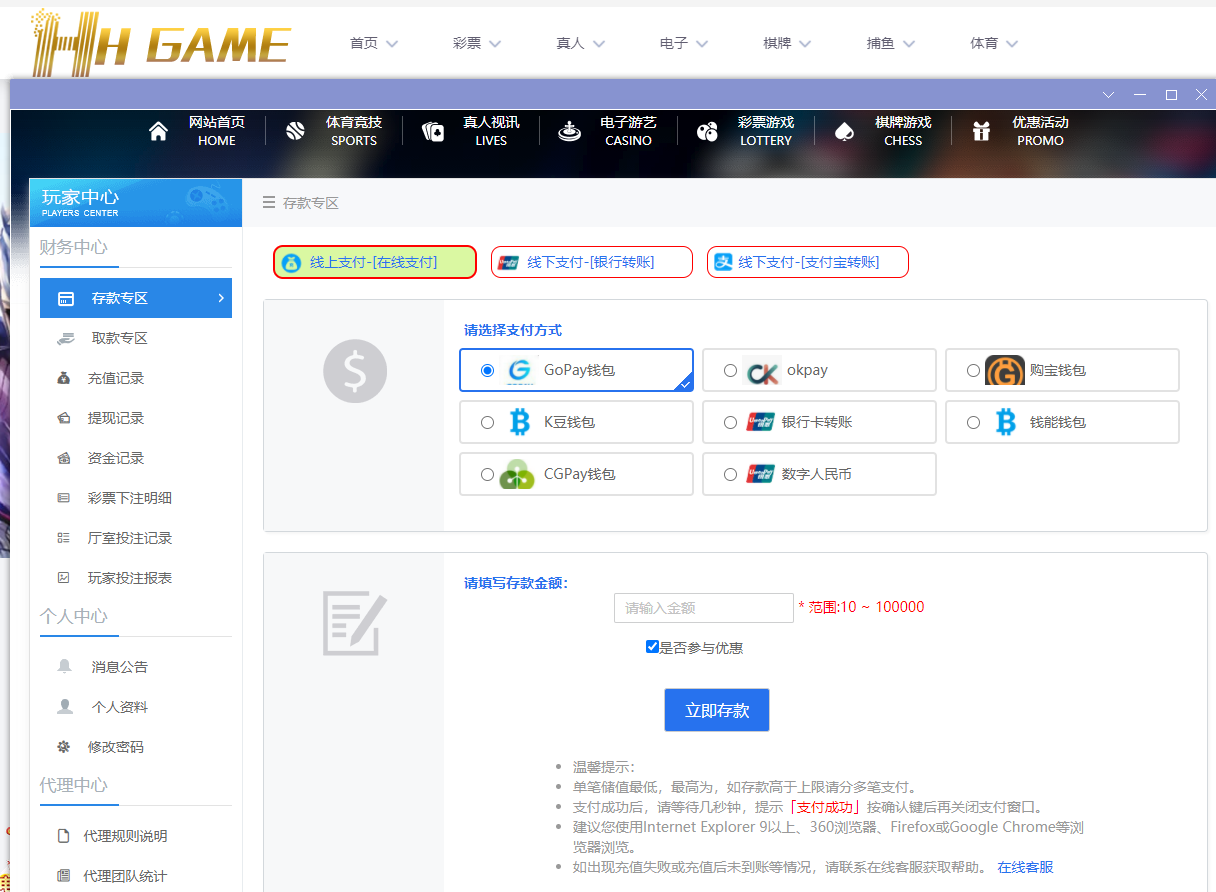The height and width of the screenshot is (892, 1216).
Task: Click the gift icon for 优惠活动 Promo
Action: (981, 132)
